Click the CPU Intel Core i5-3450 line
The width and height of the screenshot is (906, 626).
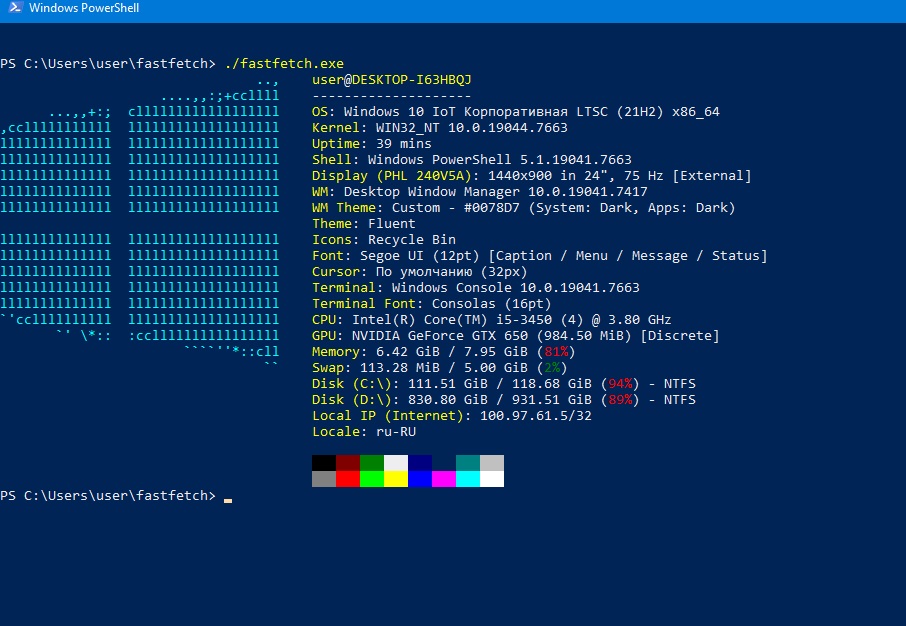(x=492, y=320)
